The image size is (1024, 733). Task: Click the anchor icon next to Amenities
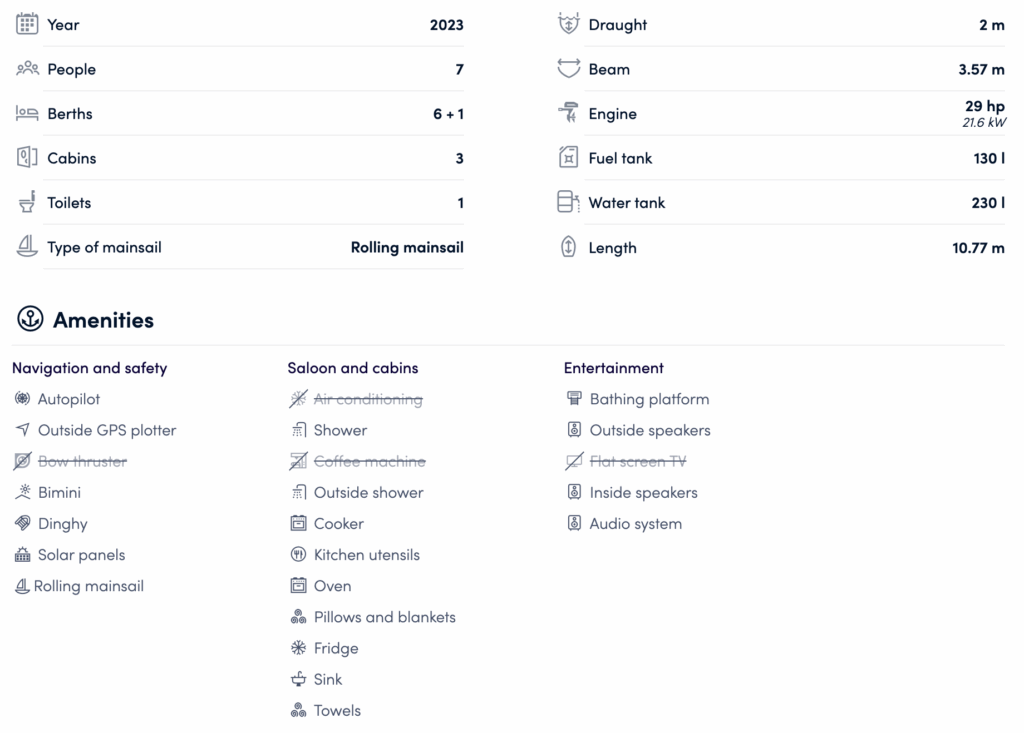(x=30, y=320)
